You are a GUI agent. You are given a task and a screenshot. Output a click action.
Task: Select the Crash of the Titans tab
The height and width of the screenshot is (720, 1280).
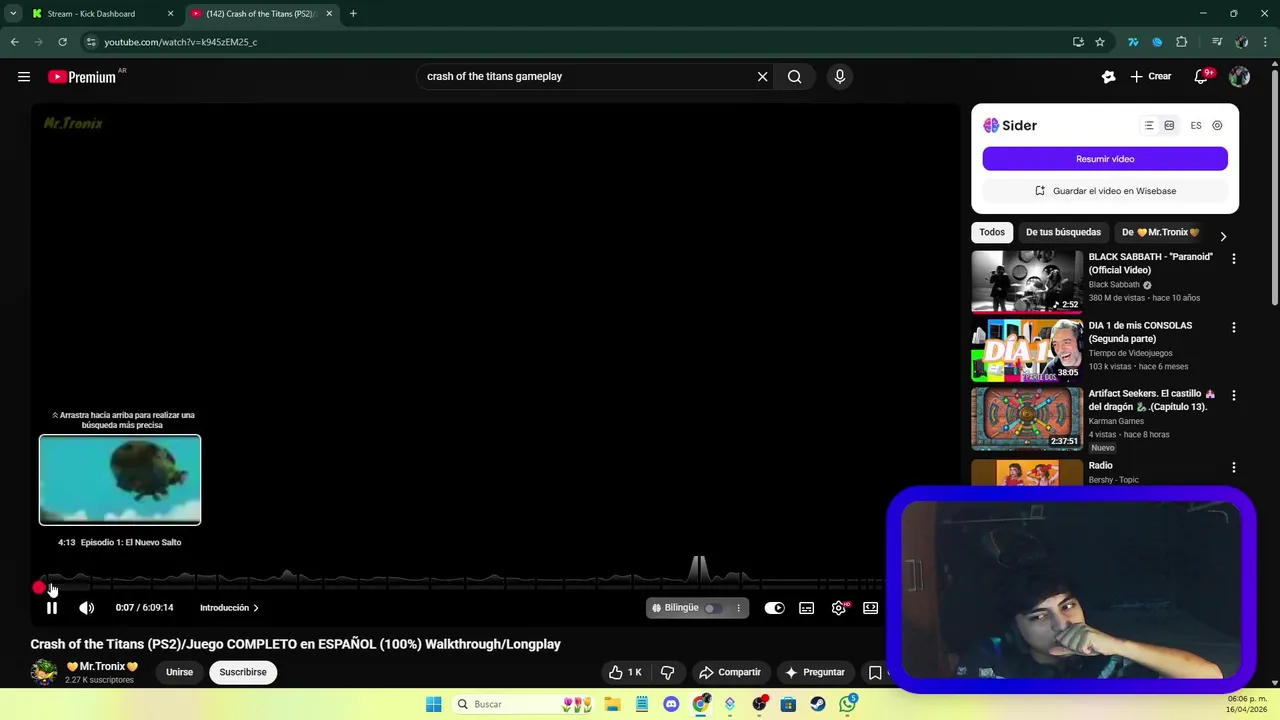point(262,14)
